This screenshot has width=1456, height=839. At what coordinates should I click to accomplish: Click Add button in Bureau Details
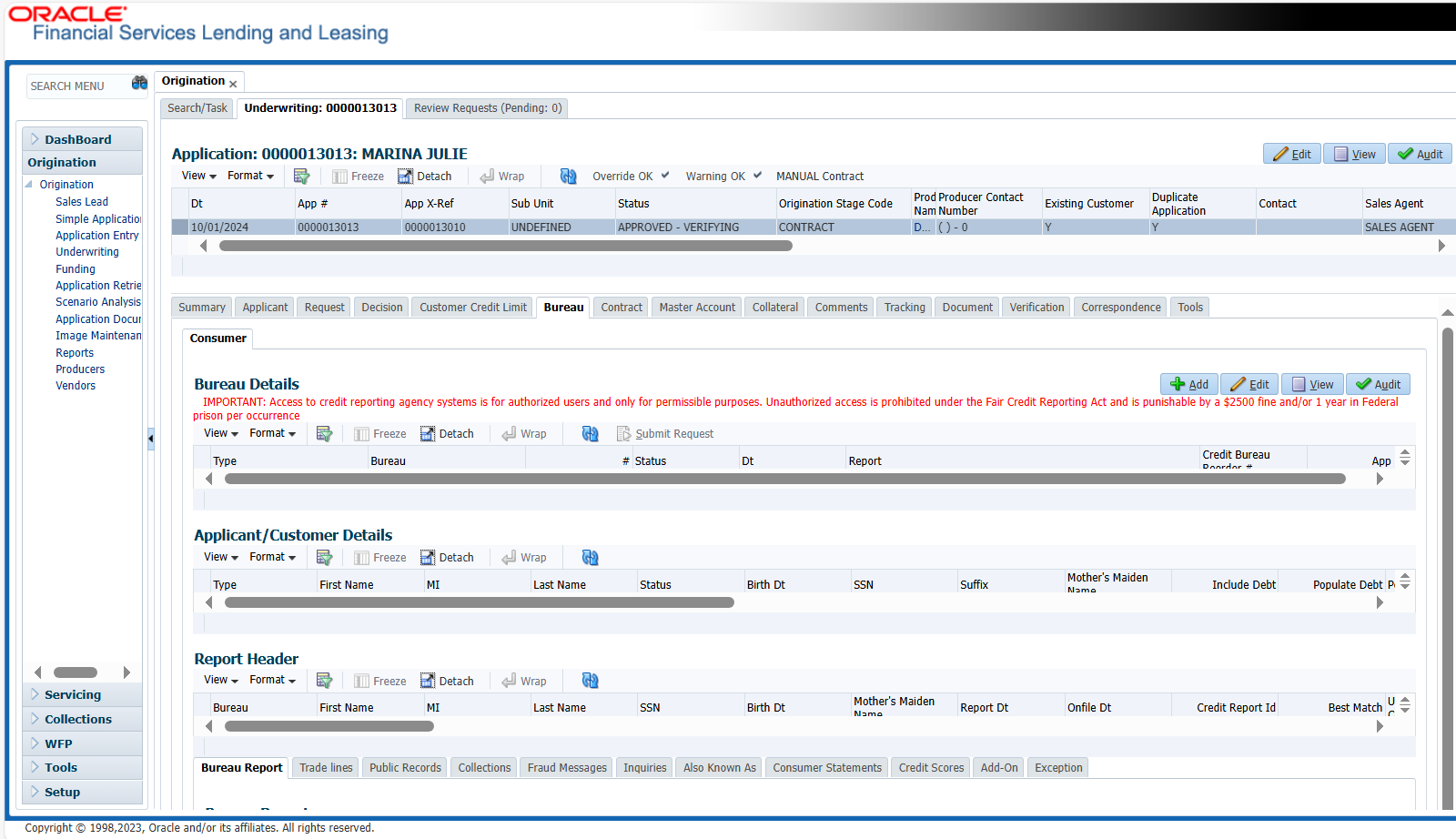(x=1189, y=384)
